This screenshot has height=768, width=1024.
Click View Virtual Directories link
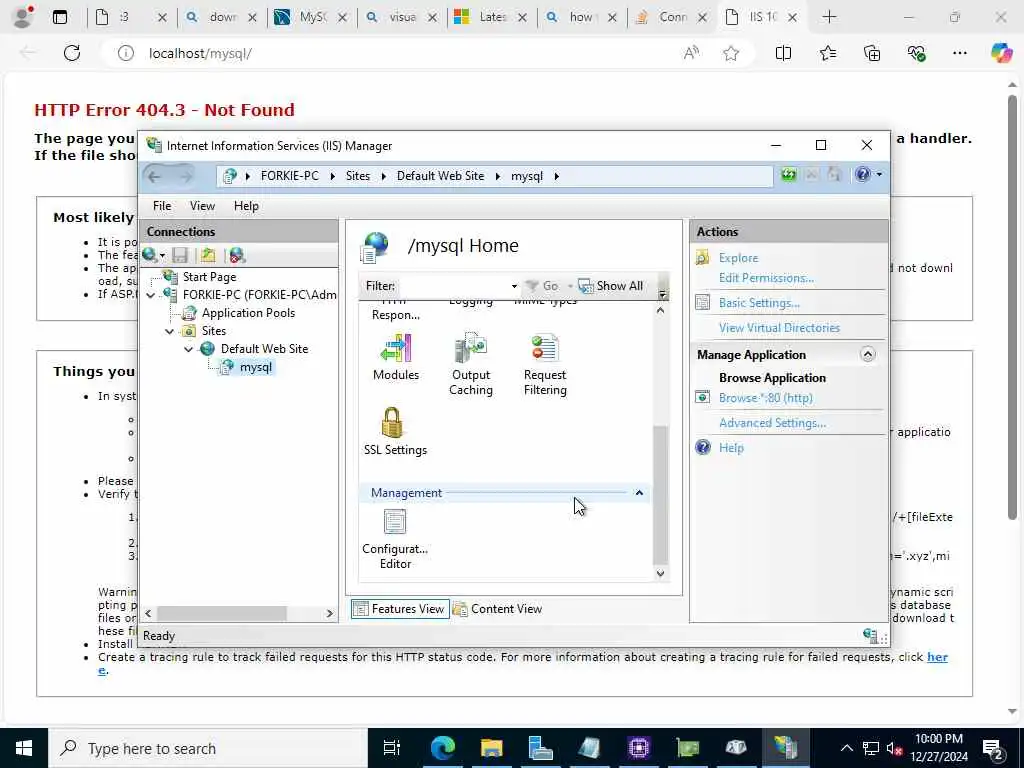point(779,328)
